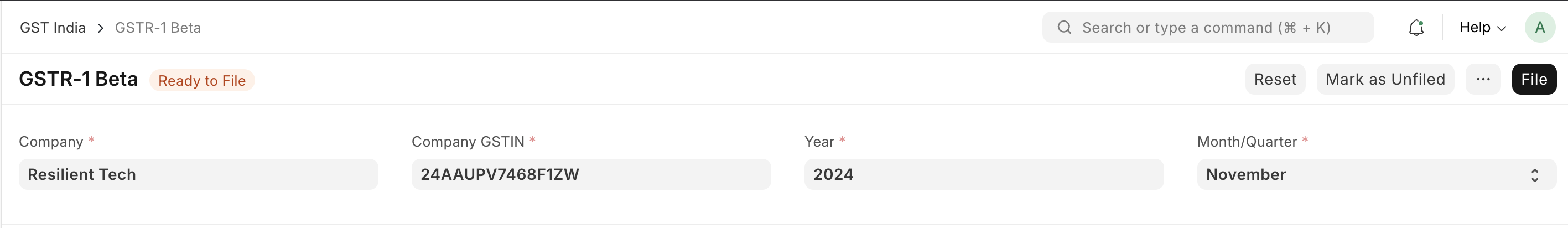Click the search magnifier icon
This screenshot has height=228, width=1568.
tap(1064, 28)
